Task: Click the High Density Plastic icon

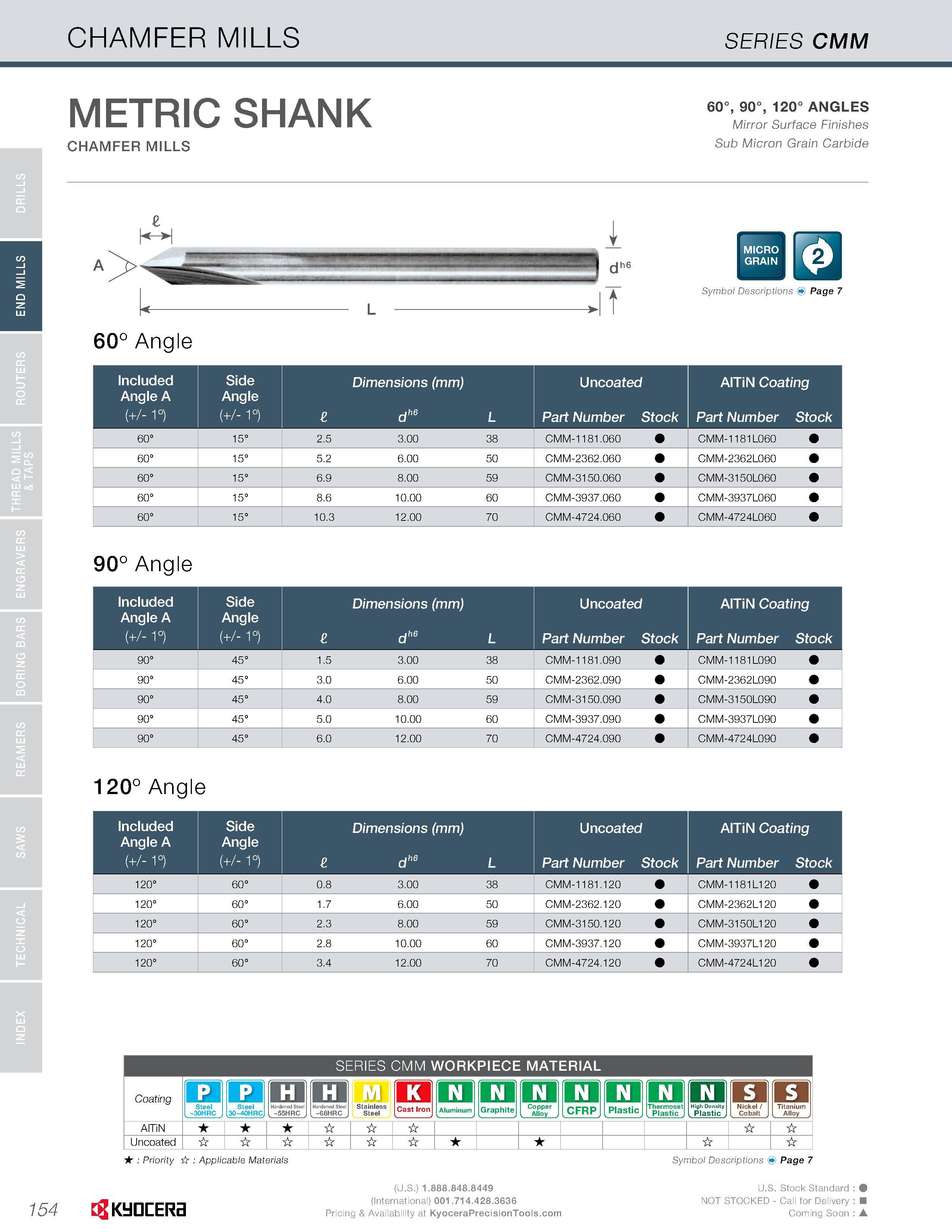Action: [707, 1098]
